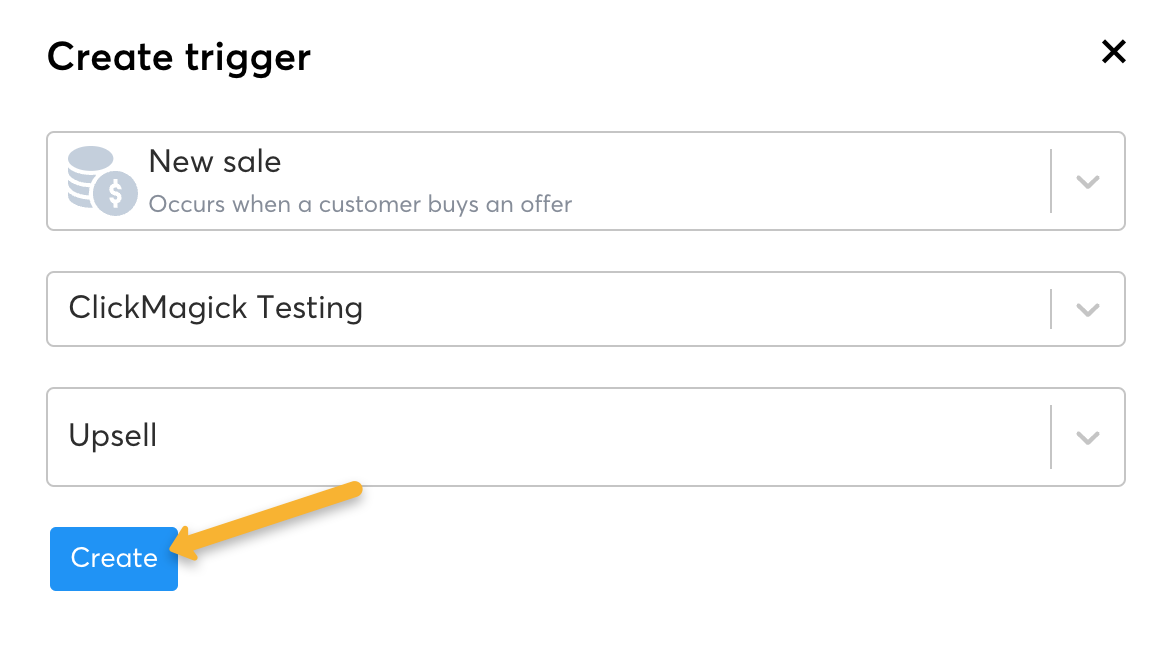Expand the New sale chevron arrow
The width and height of the screenshot is (1172, 664).
pos(1088,182)
